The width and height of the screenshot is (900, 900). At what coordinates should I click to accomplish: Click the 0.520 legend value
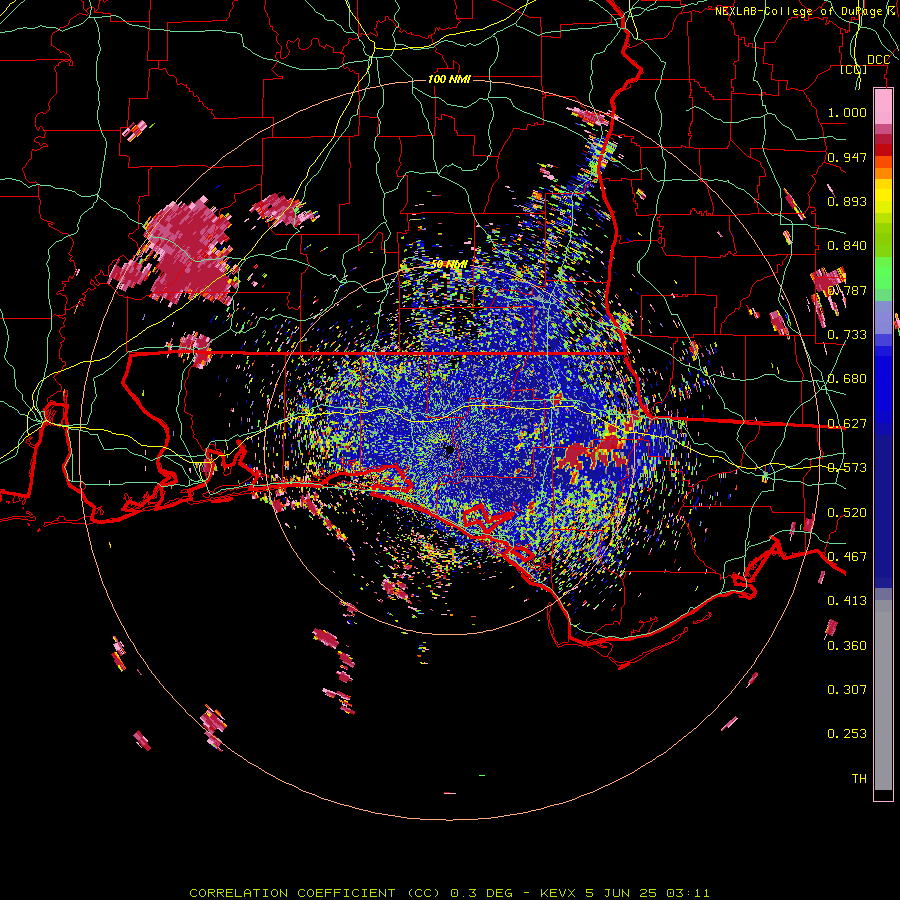coord(847,513)
